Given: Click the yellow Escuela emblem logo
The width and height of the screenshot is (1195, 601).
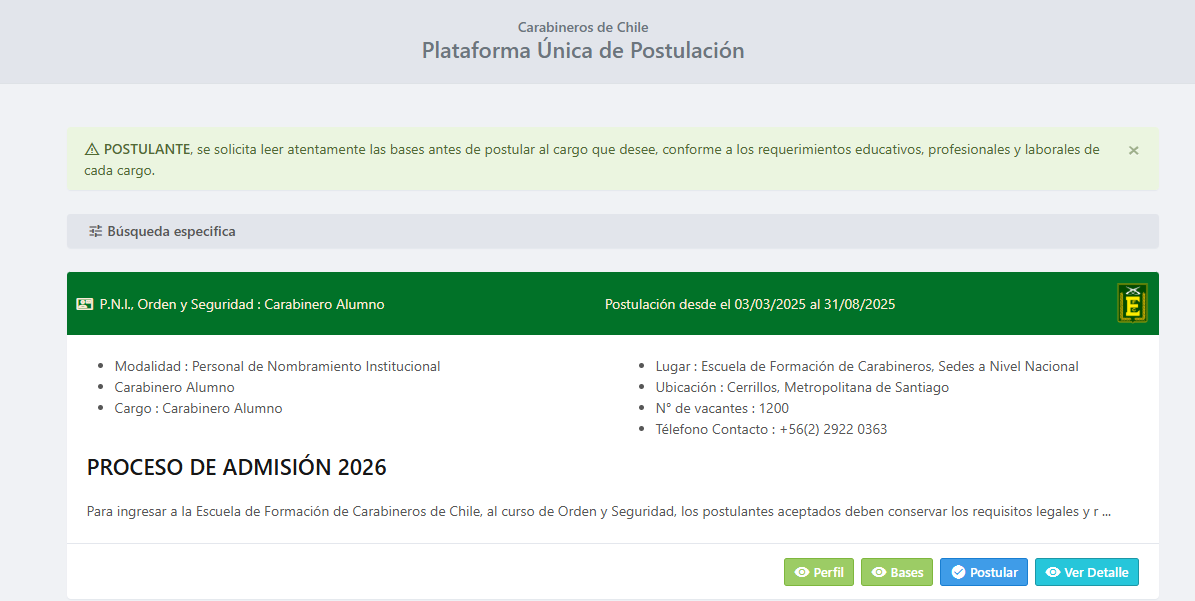Looking at the screenshot, I should pyautogui.click(x=1132, y=303).
